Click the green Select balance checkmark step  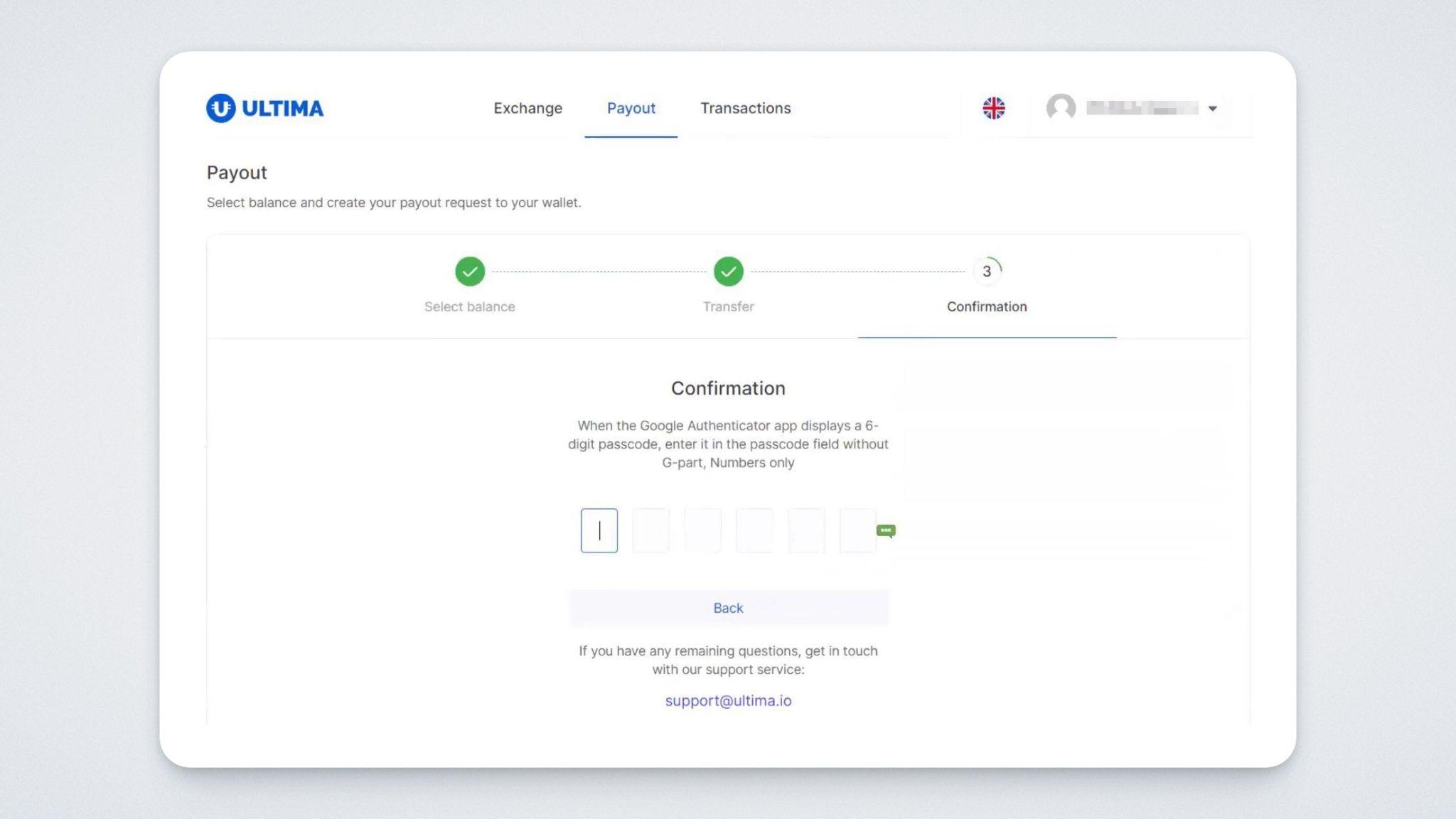tap(470, 271)
